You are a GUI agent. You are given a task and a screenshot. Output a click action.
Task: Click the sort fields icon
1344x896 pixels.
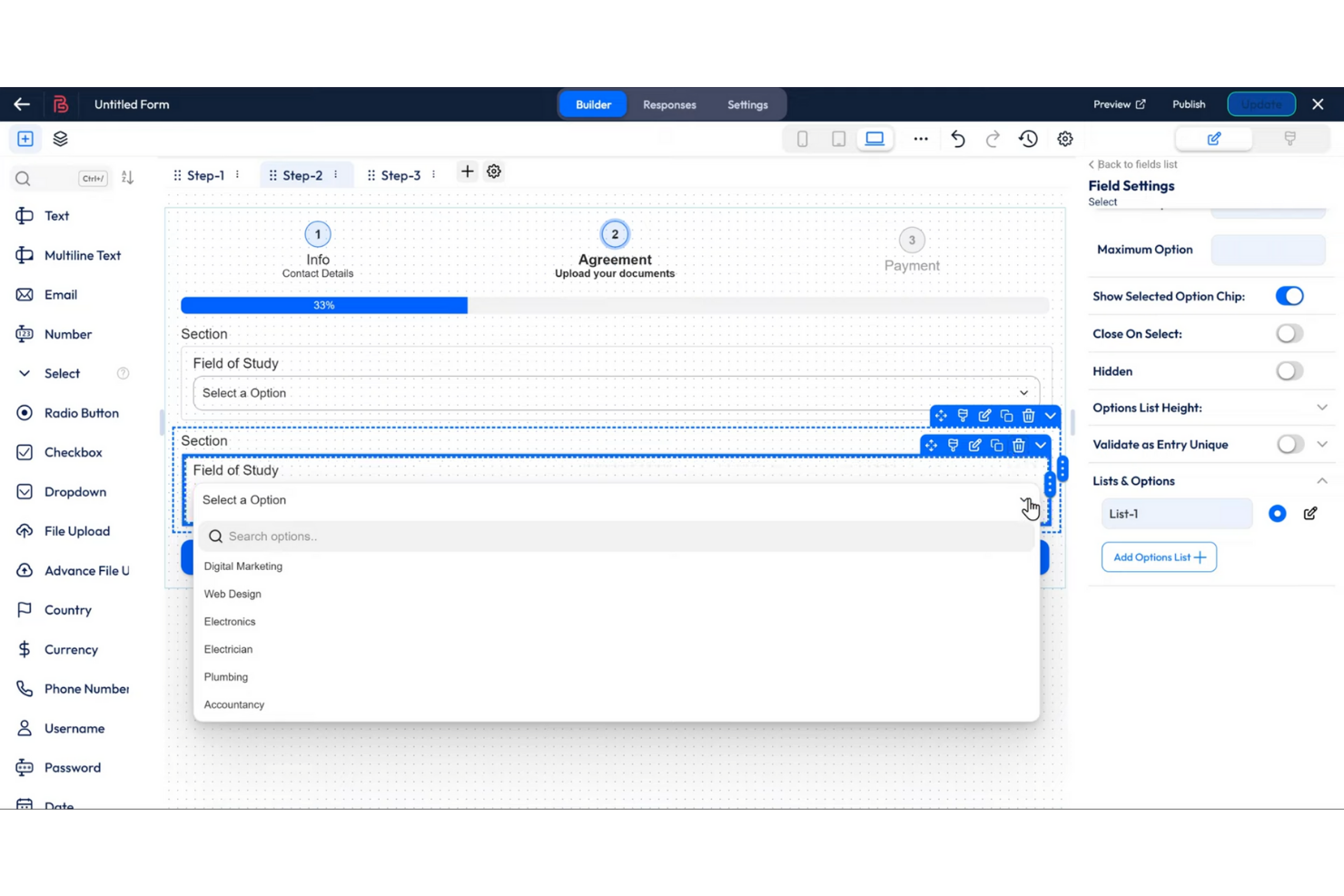coord(127,178)
